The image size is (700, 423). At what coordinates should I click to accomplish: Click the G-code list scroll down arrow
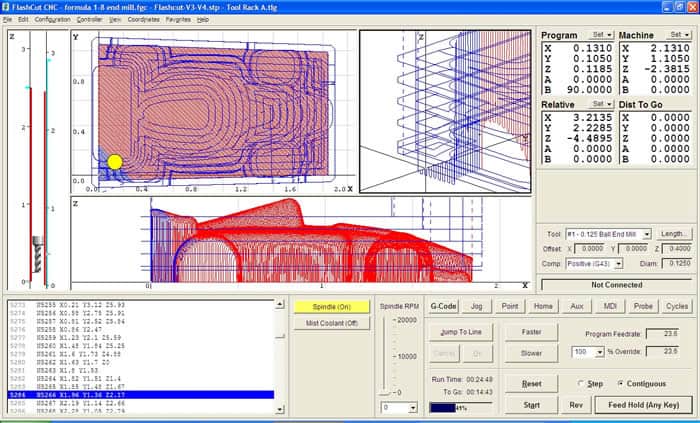tap(280, 409)
